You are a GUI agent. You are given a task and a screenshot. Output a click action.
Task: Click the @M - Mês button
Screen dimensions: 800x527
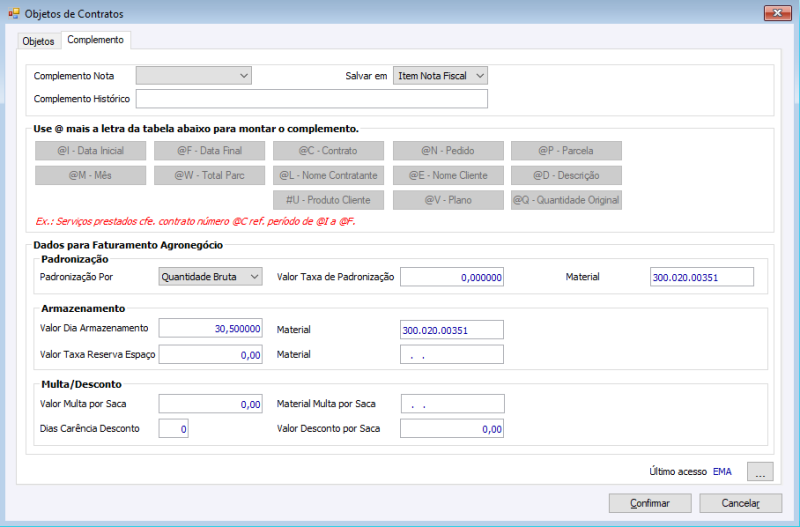coord(90,175)
